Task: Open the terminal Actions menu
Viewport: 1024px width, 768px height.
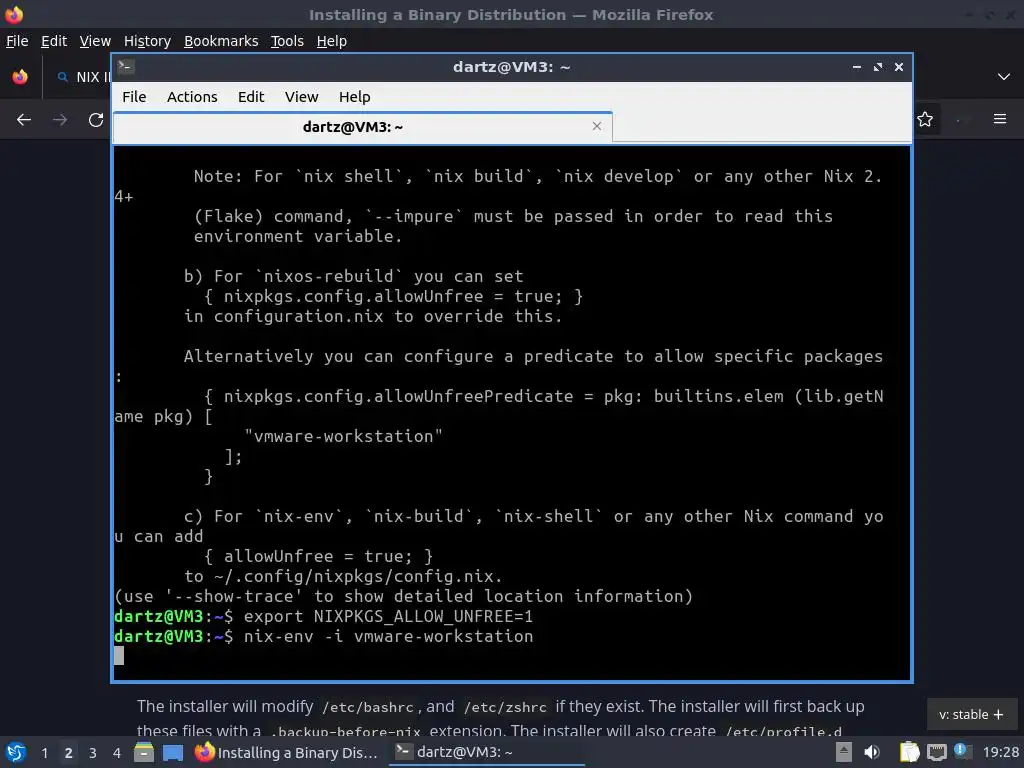Action: pos(192,97)
